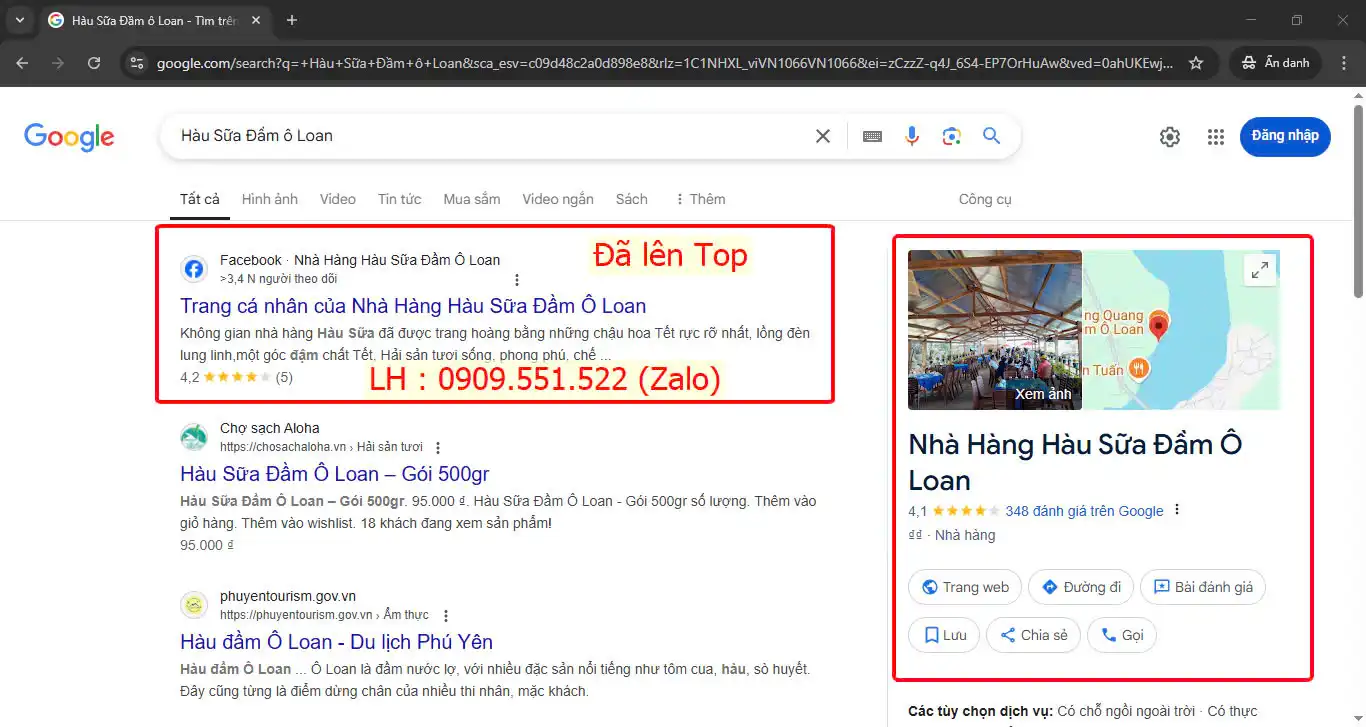
Task: Click the Lưu save button
Action: point(944,635)
